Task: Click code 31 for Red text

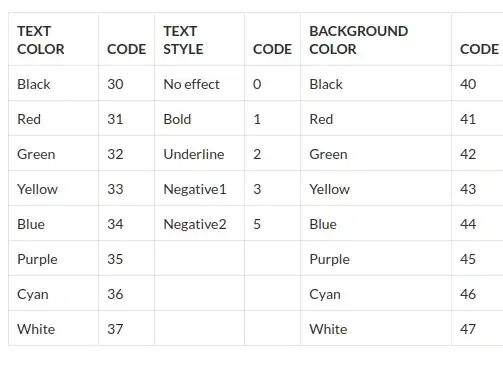Action: pos(127,118)
